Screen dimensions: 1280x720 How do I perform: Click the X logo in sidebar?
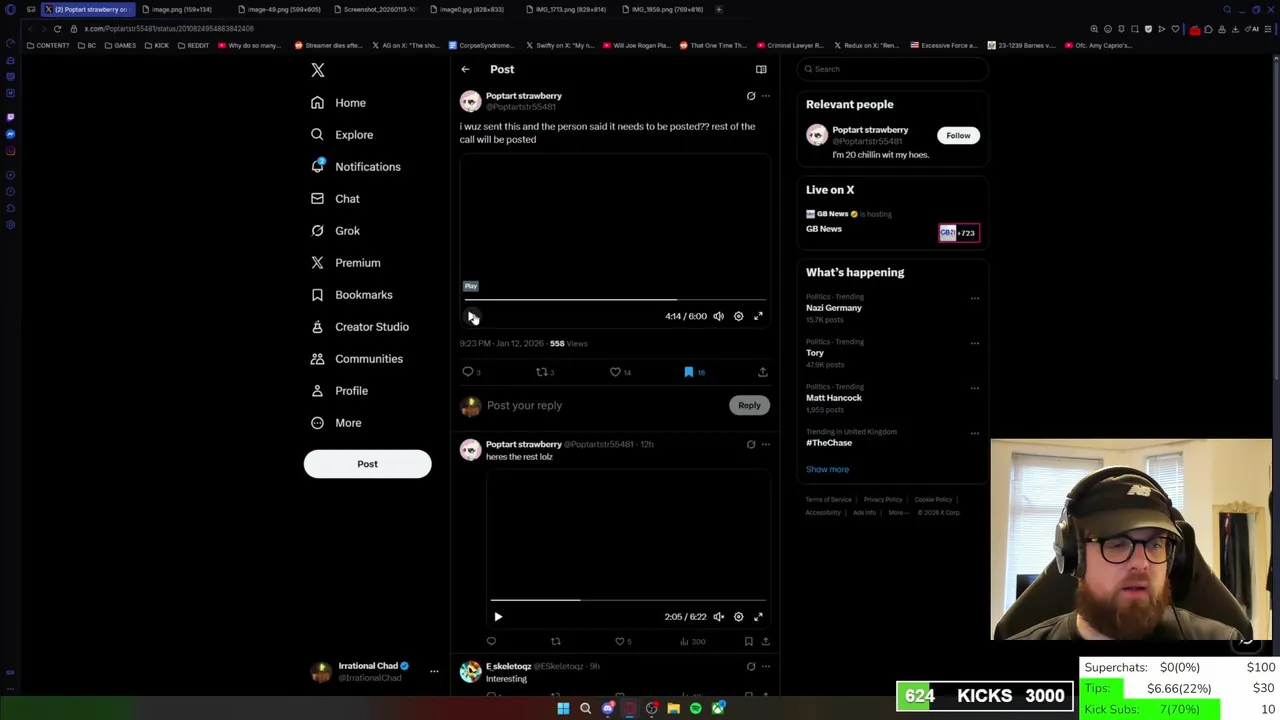(x=318, y=70)
